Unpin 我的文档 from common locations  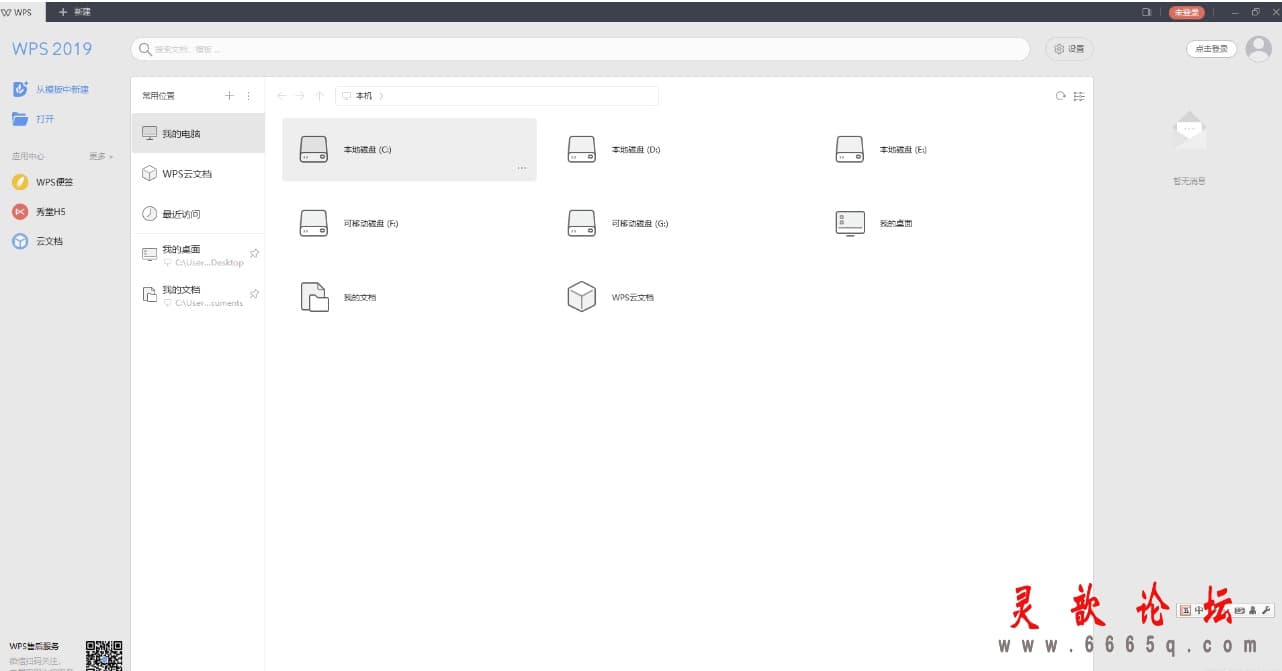click(x=254, y=294)
